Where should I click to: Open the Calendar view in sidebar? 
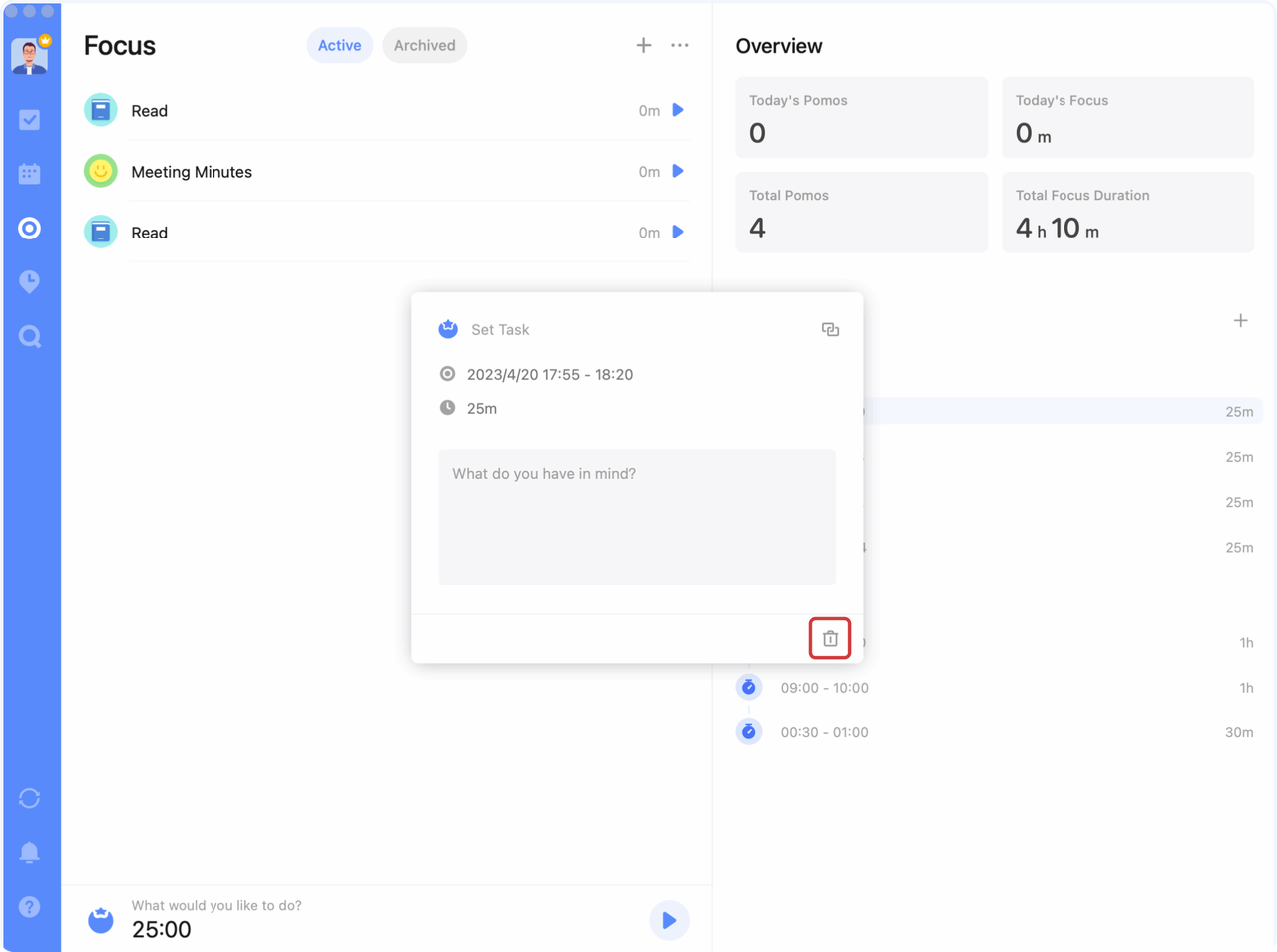click(30, 174)
